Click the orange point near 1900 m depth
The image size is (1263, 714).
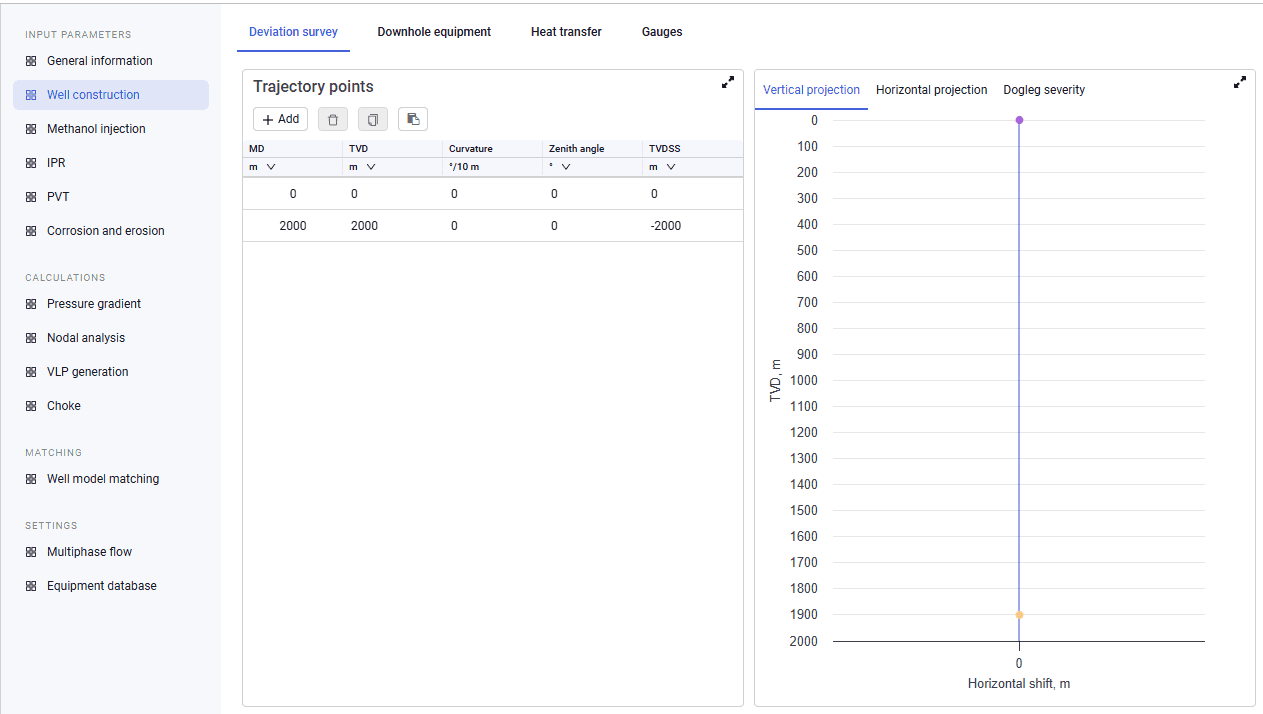1019,615
